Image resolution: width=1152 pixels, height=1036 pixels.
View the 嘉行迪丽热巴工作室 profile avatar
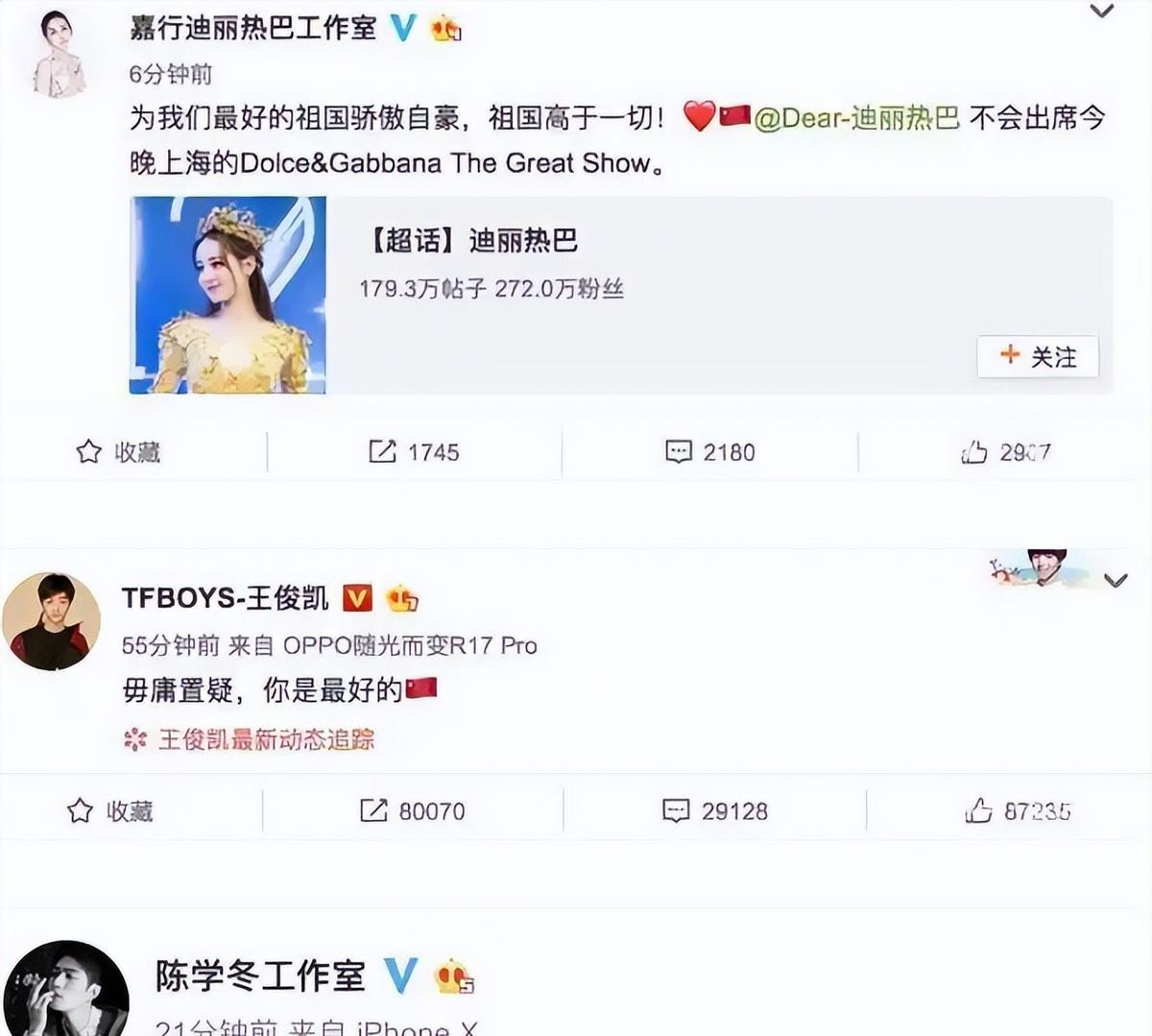(60, 56)
